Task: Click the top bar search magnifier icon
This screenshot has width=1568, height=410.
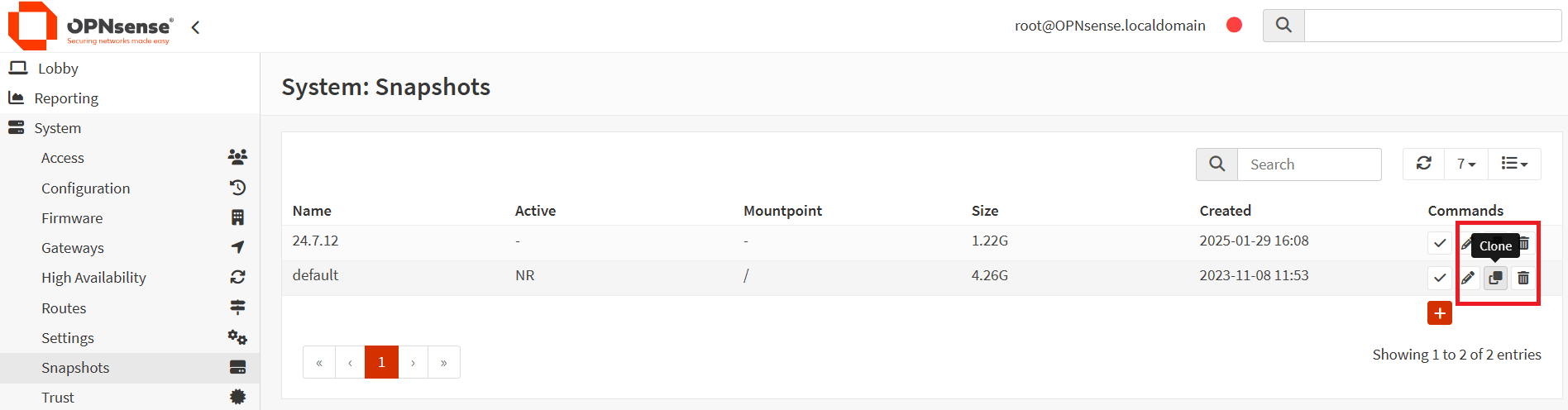Action: point(1284,26)
